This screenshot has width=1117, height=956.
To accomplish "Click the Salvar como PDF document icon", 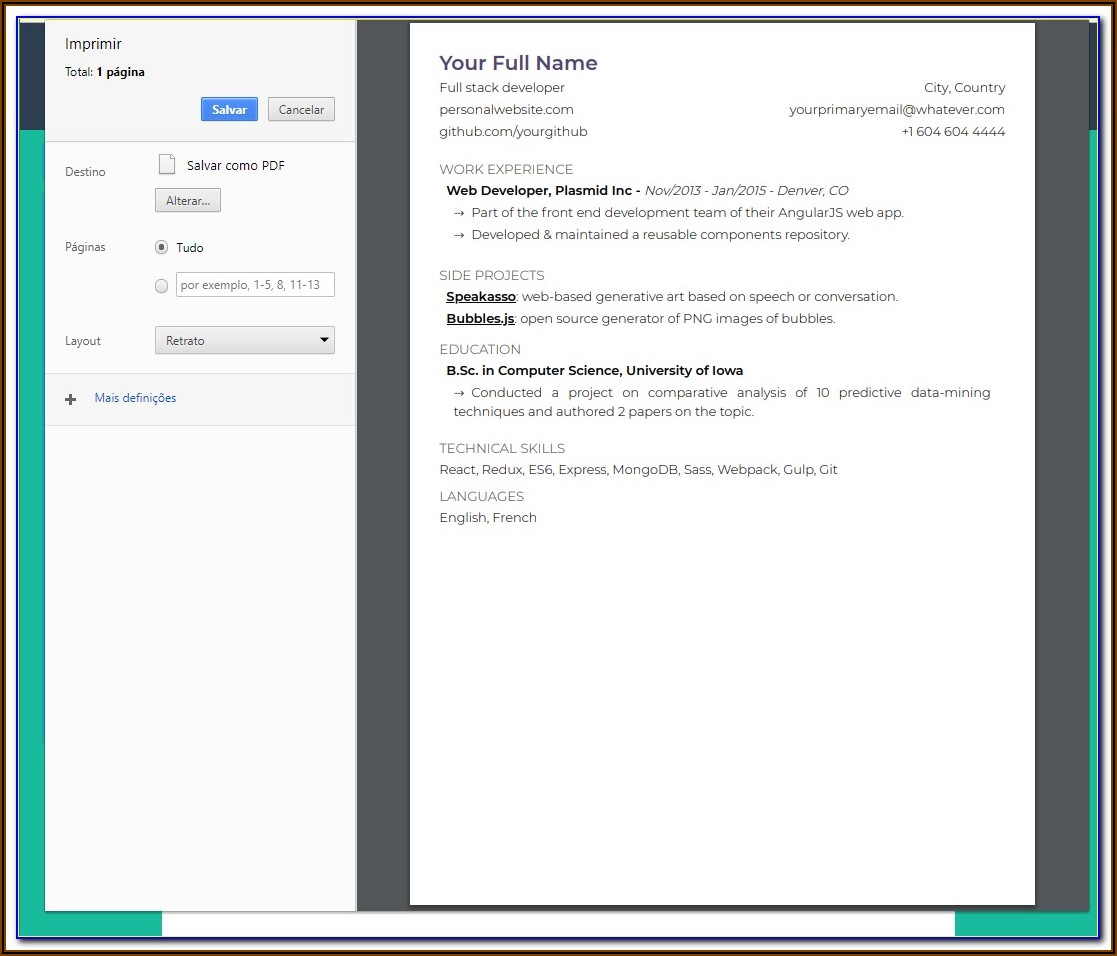I will click(x=166, y=163).
